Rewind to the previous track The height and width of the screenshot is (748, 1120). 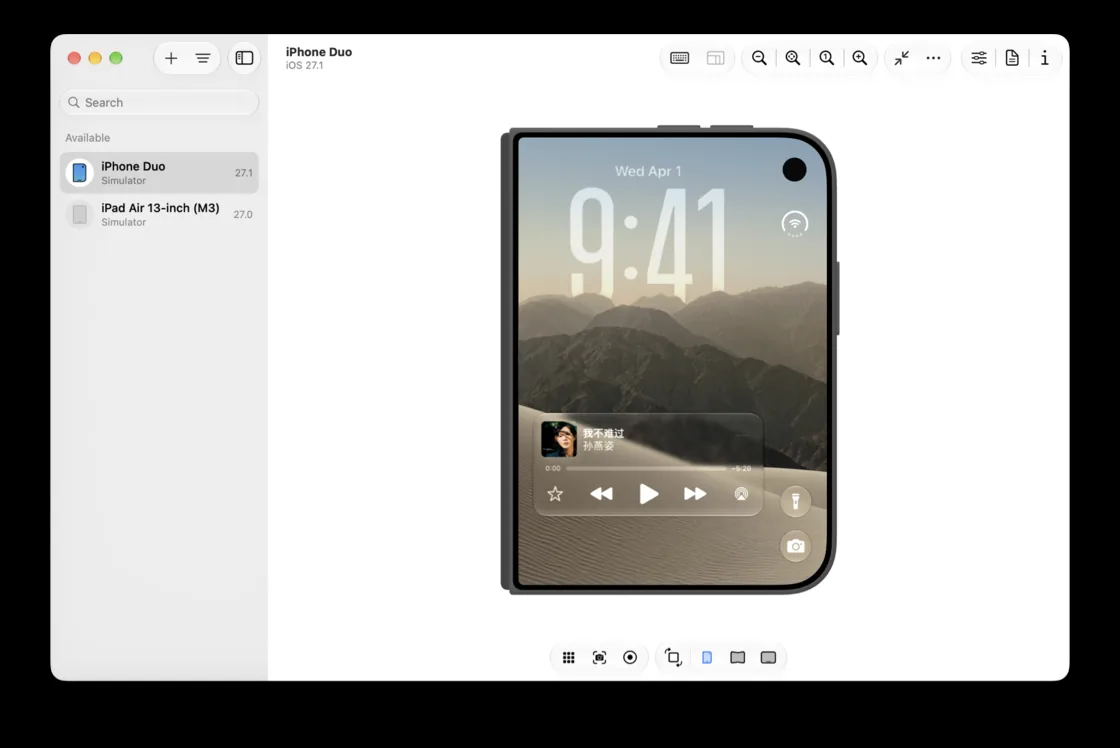coord(601,494)
